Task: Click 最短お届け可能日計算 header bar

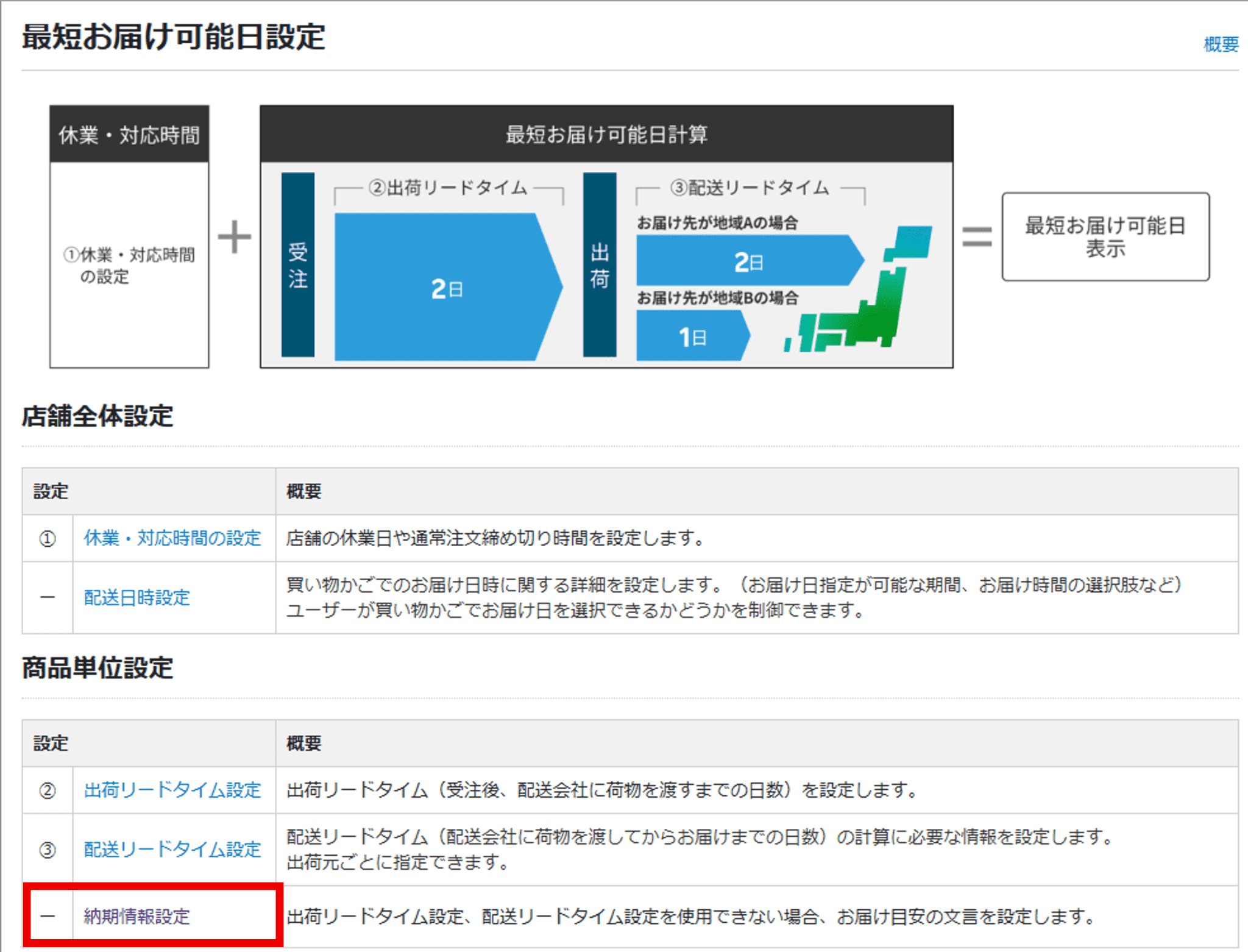Action: [x=606, y=135]
